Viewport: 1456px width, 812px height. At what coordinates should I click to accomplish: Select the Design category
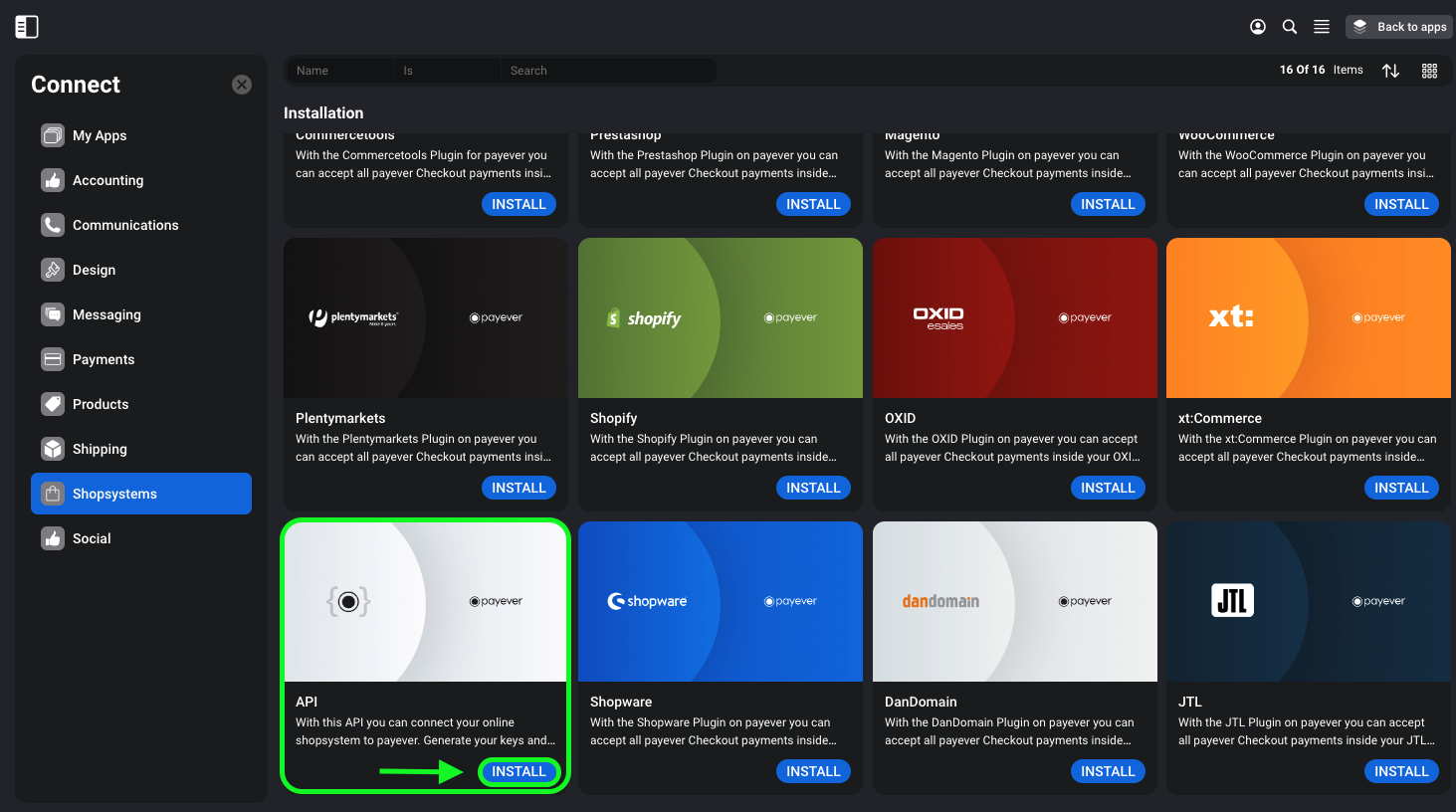point(141,270)
